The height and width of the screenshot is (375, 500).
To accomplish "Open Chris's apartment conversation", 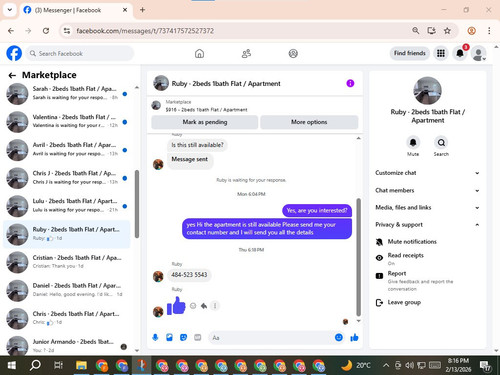I will [x=67, y=318].
